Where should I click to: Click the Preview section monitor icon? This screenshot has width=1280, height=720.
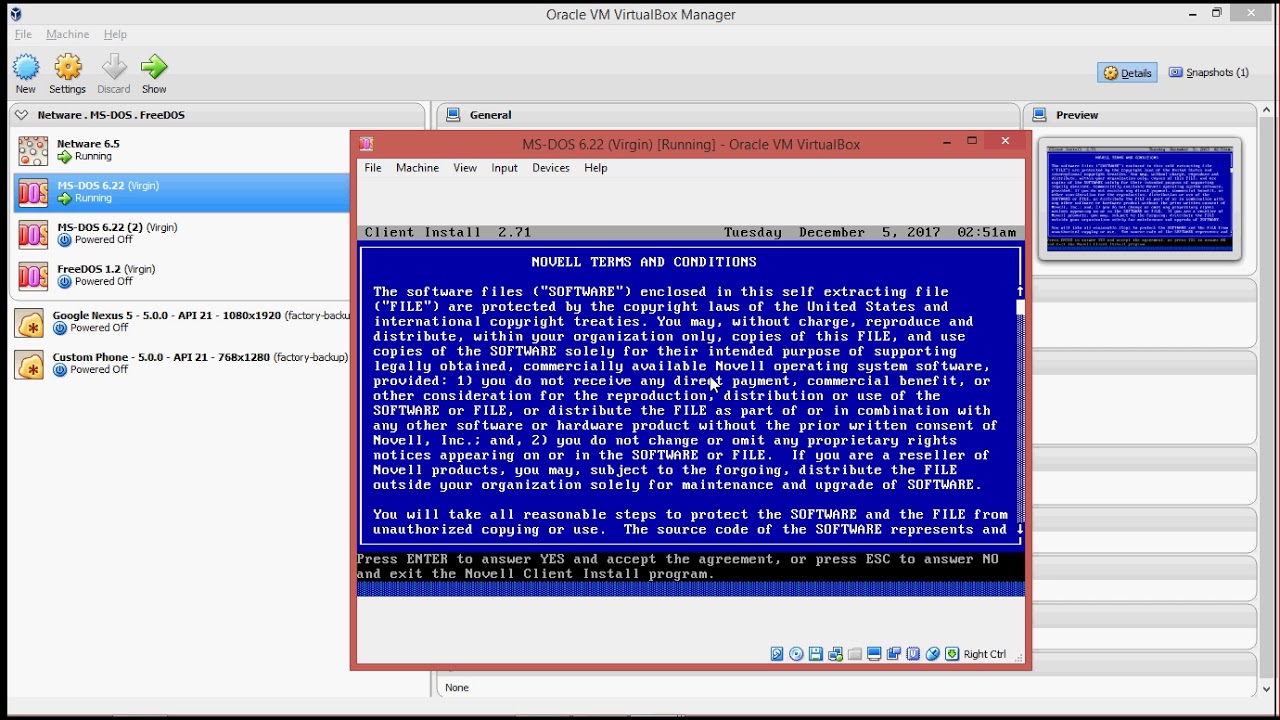1039,115
